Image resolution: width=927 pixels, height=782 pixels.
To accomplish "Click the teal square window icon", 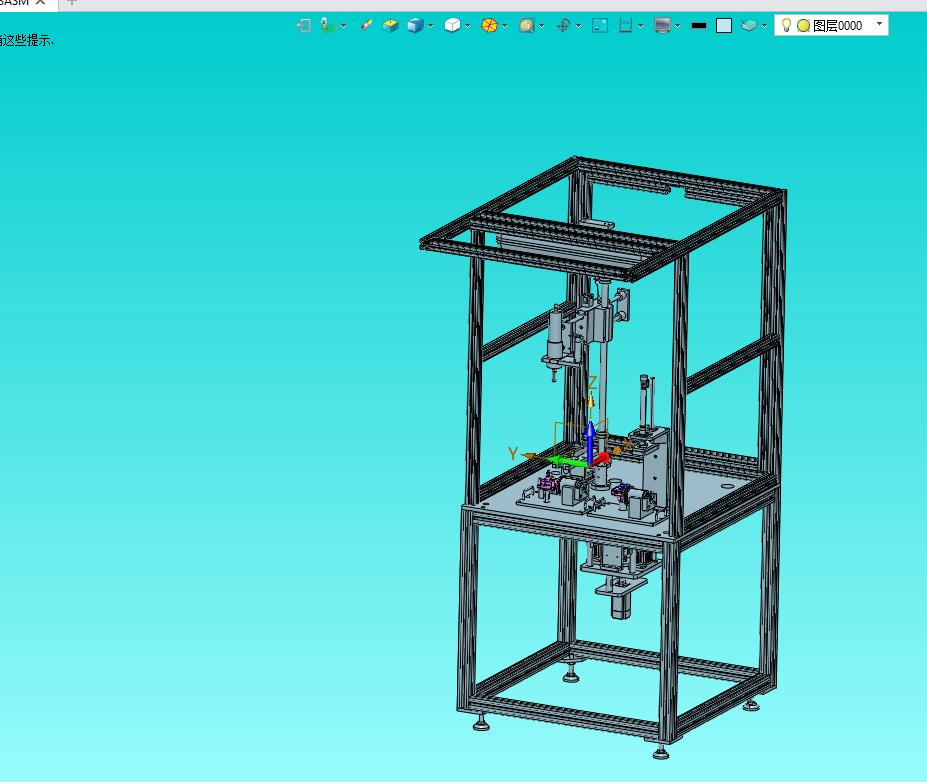I will [x=600, y=25].
